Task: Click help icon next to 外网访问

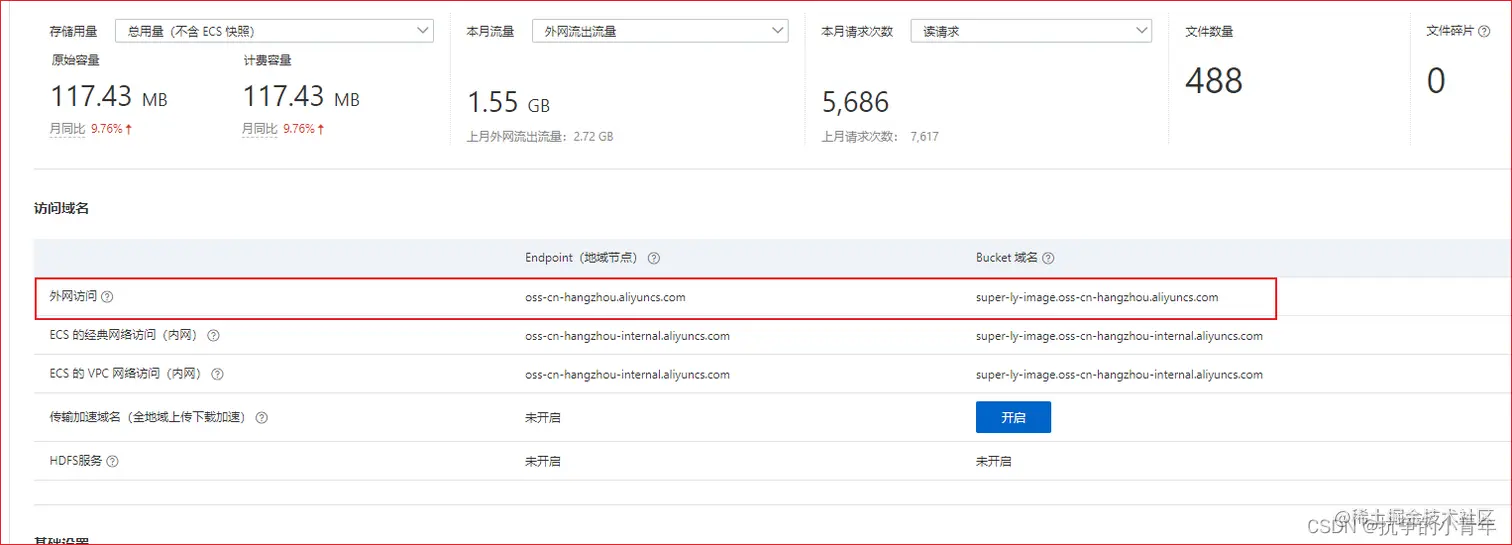Action: pos(108,297)
